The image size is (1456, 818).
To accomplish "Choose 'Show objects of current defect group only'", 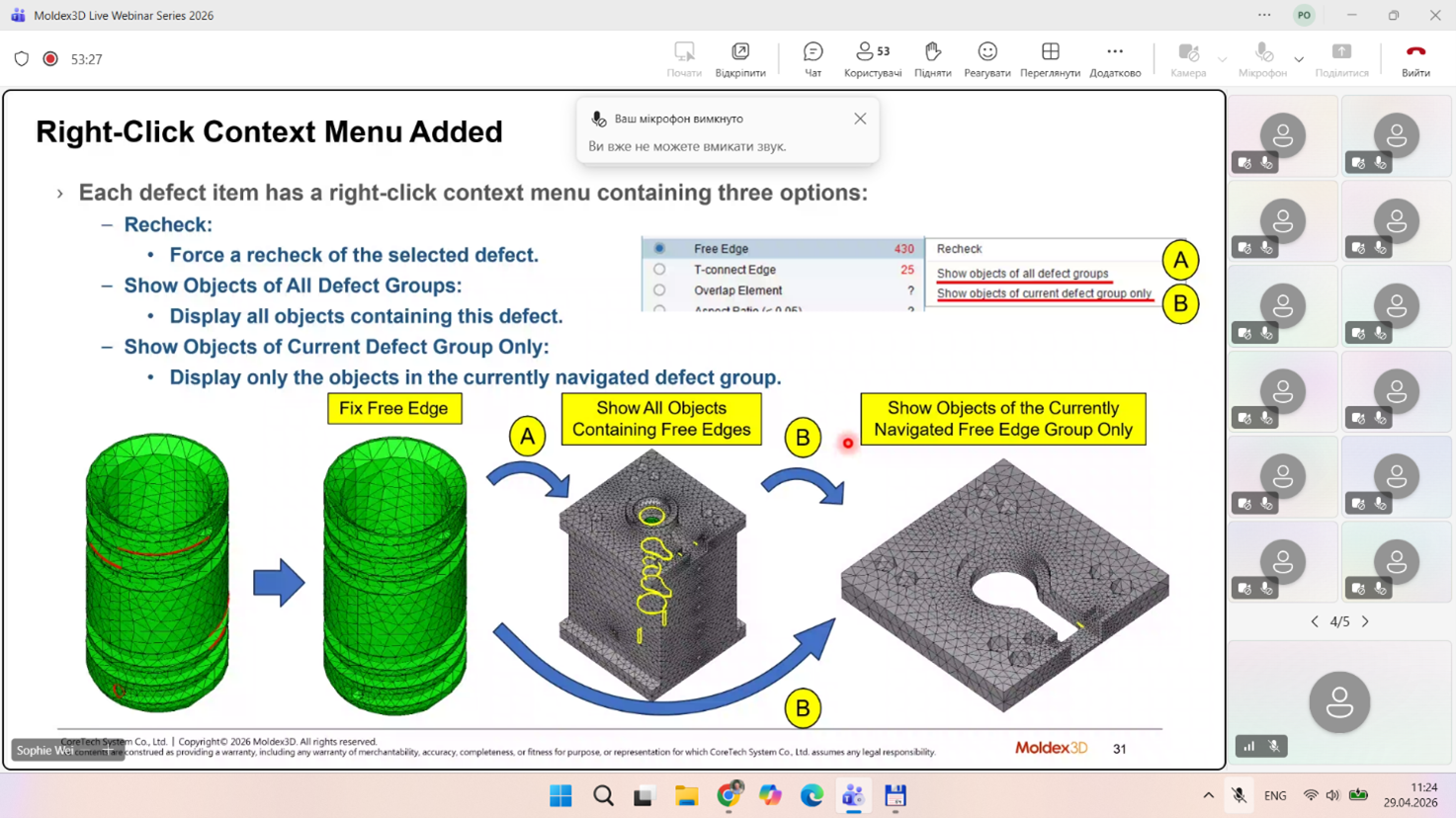I will 1044,293.
